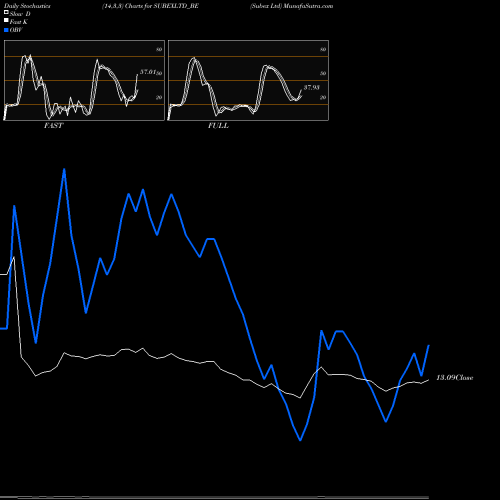Image resolution: width=500 pixels, height=500 pixels.
Task: Click the 37.93 value in FULL chart
Action: 312,87
